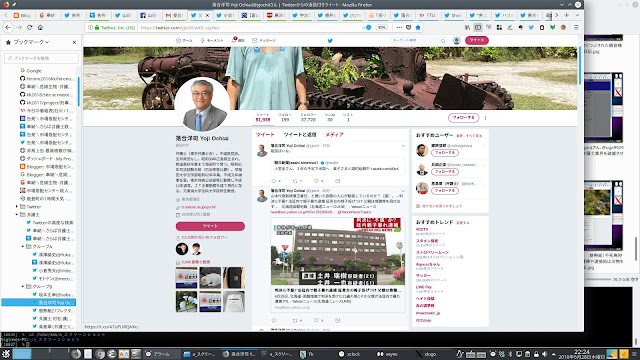Image resolution: width=640 pixels, height=360 pixels.
Task: Open a new tab with plus
Action: (567, 15)
